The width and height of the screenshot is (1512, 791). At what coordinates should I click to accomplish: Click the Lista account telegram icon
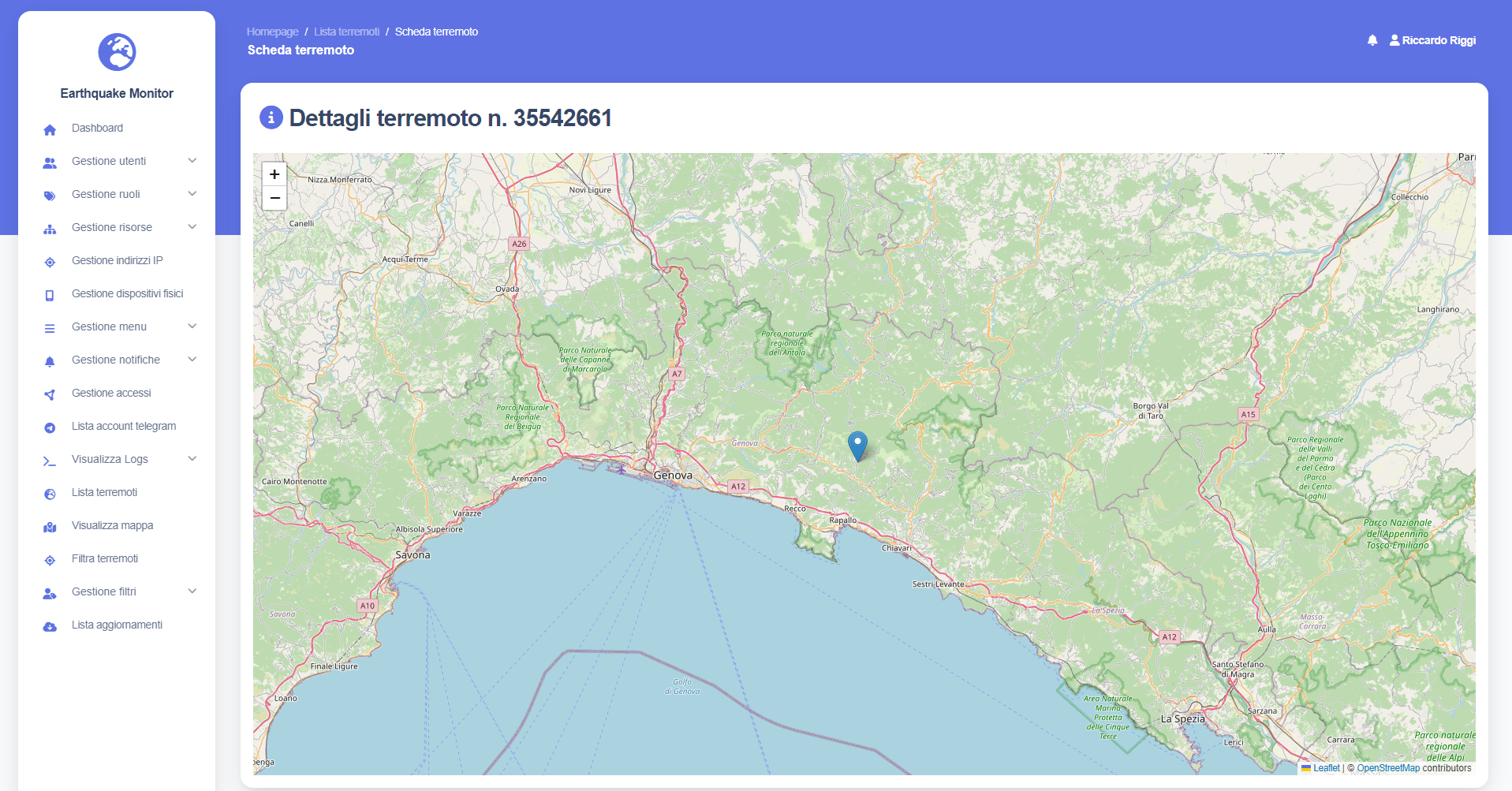[50, 427]
